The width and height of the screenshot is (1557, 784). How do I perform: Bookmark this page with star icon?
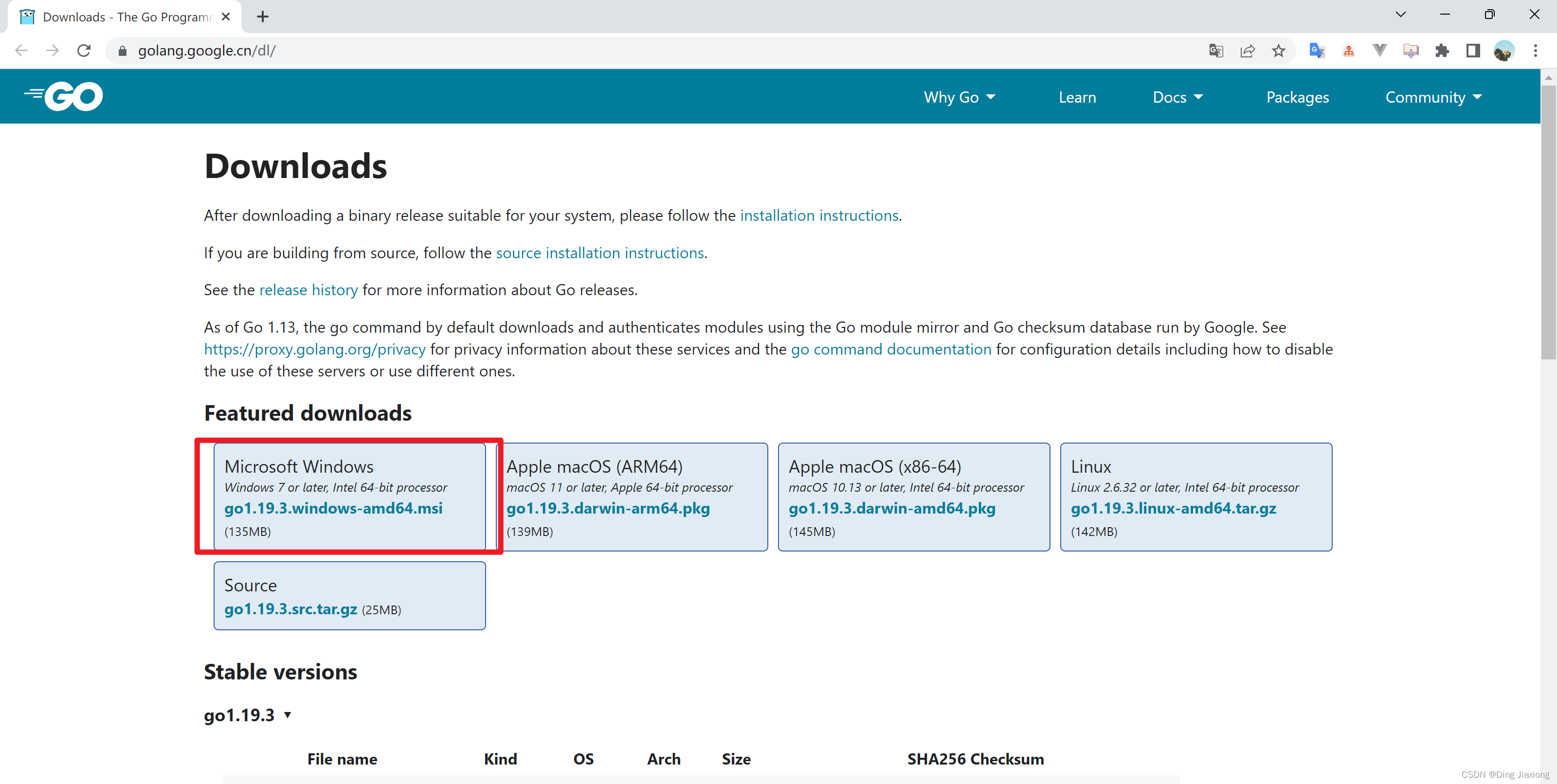1278,51
